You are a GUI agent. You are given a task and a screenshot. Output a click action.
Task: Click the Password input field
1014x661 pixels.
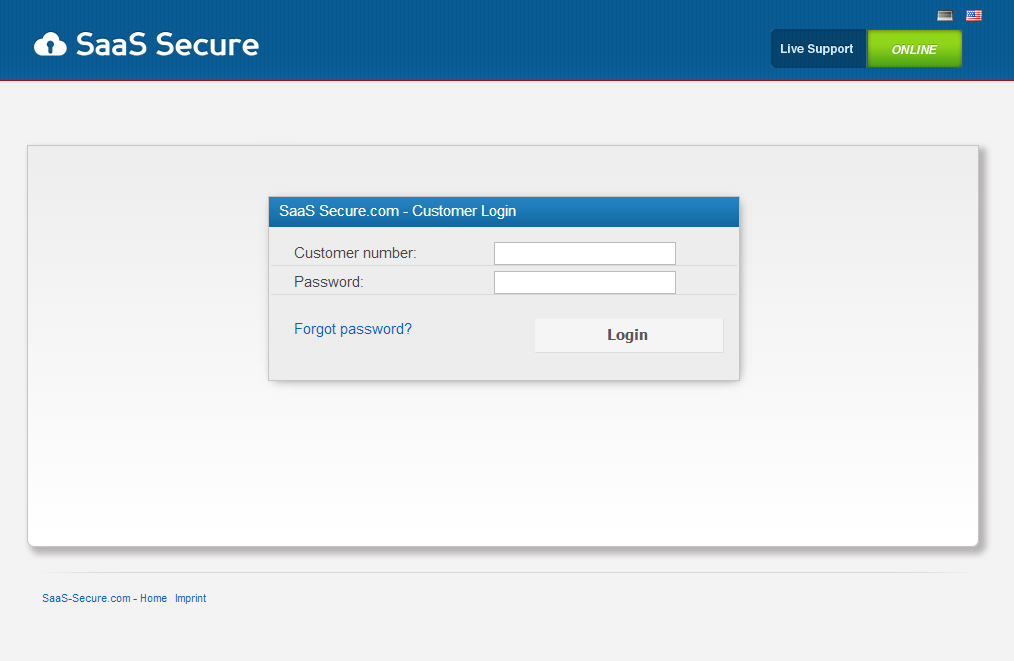(584, 282)
